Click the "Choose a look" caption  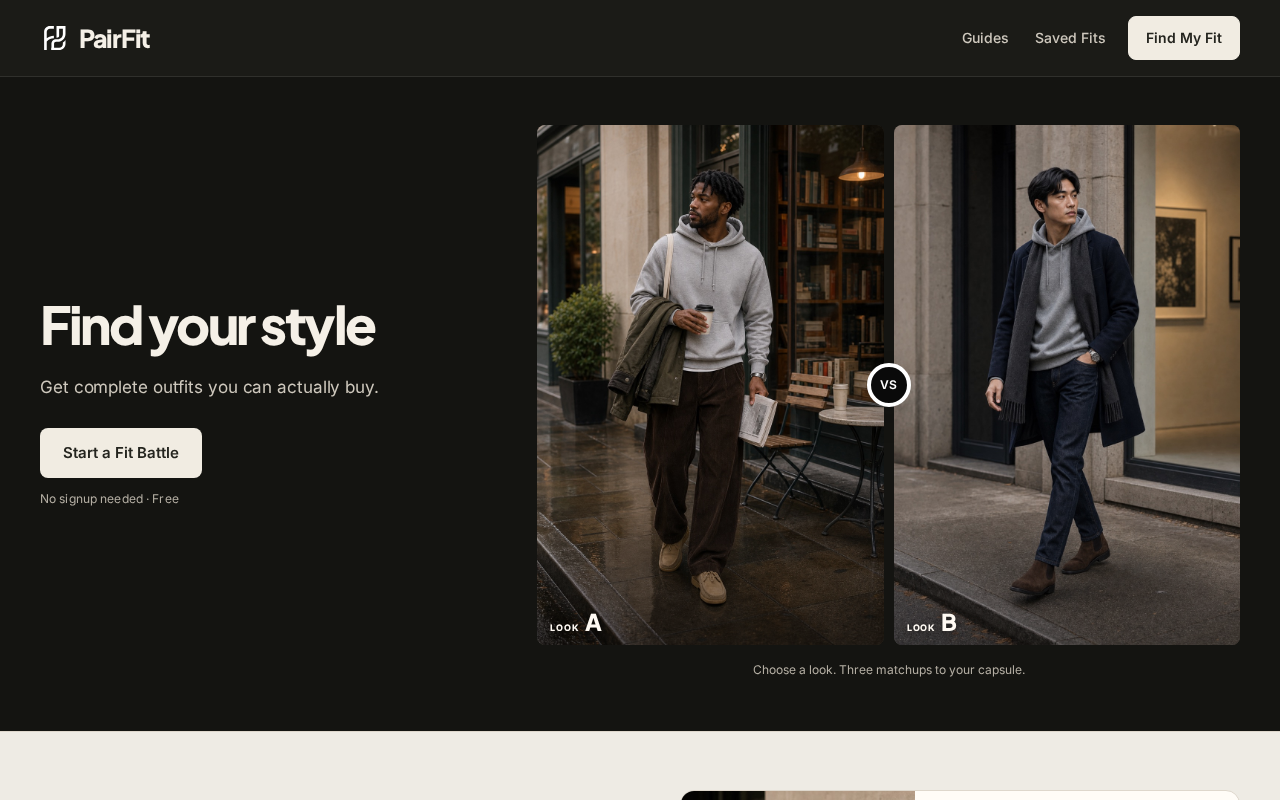coord(889,670)
